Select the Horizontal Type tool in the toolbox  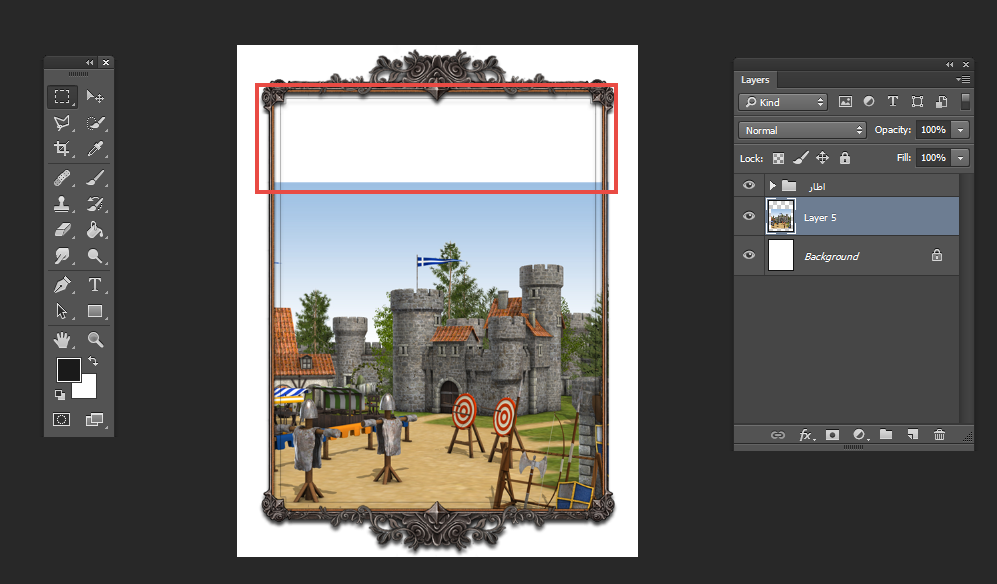(x=95, y=284)
